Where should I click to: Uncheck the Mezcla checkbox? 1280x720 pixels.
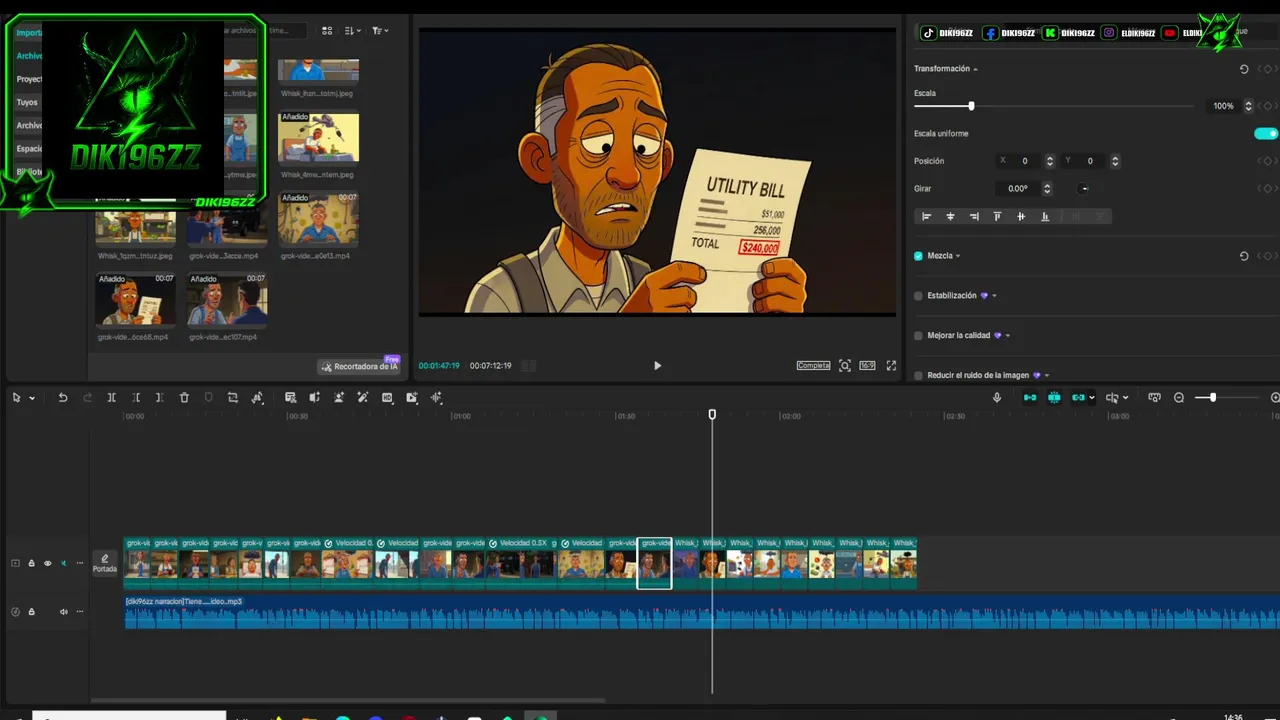pyautogui.click(x=918, y=256)
